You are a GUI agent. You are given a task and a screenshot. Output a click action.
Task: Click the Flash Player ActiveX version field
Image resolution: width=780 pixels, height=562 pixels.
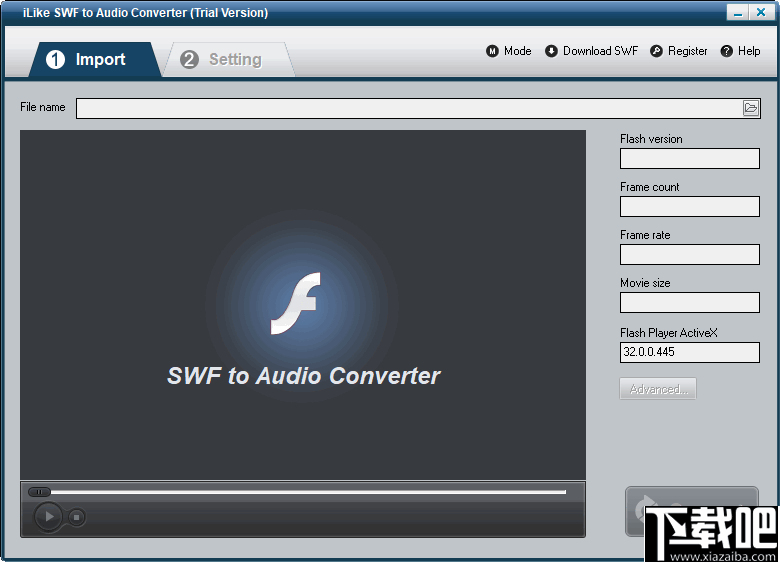(x=689, y=352)
